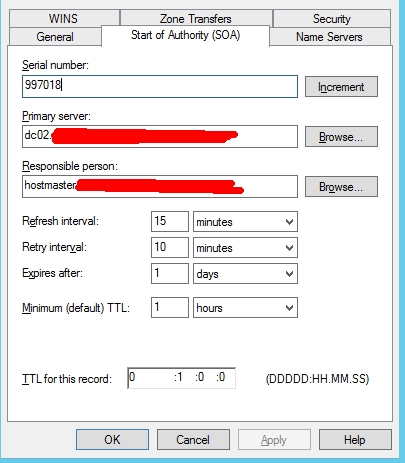This screenshot has width=405, height=463.
Task: Switch to the WINS tab
Action: 64,19
